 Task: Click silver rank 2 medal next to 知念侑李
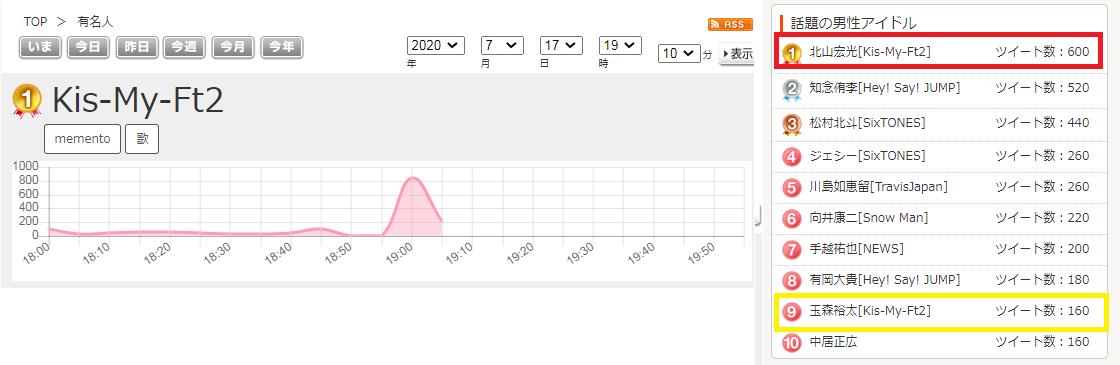click(791, 89)
